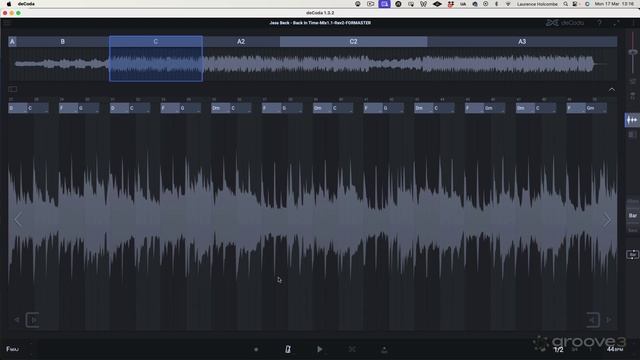Click the boxed play icon at bottom left
Image resolution: width=640 pixels, height=360 pixels.
click(32, 320)
